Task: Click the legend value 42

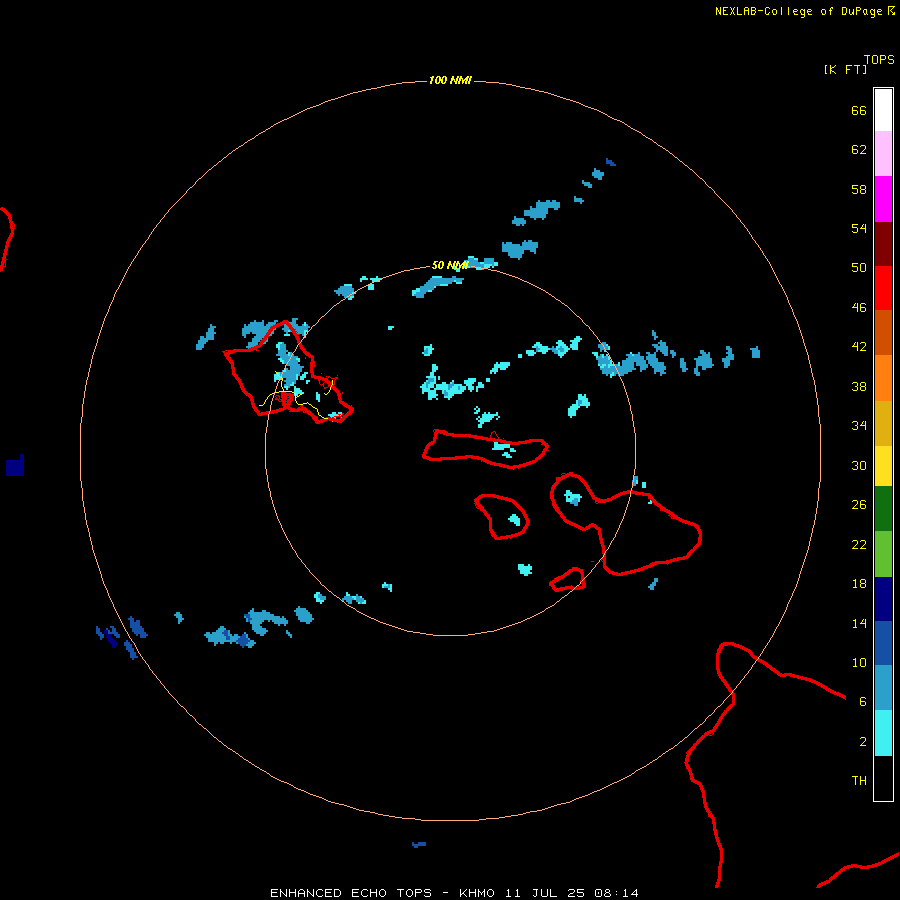Action: click(x=859, y=347)
